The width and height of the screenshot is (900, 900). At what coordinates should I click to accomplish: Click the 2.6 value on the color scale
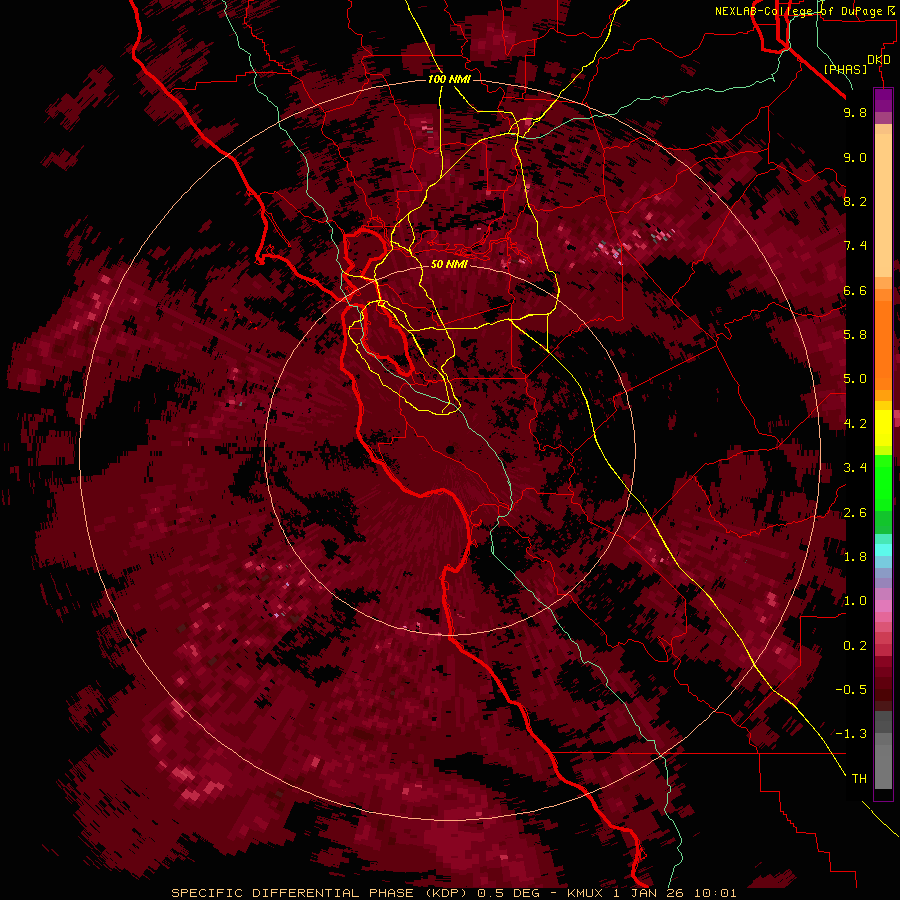855,513
